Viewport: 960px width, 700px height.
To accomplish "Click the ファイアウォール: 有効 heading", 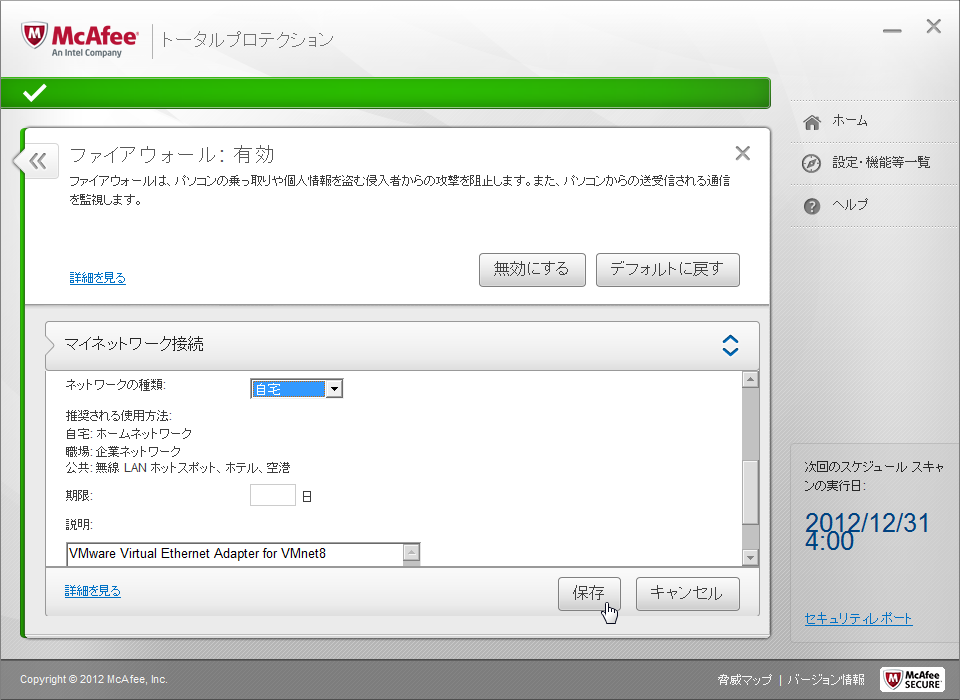I will pos(172,155).
